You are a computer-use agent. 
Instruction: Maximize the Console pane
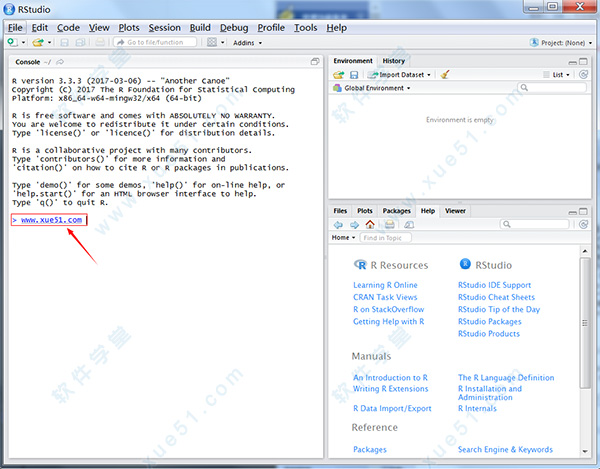[315, 62]
